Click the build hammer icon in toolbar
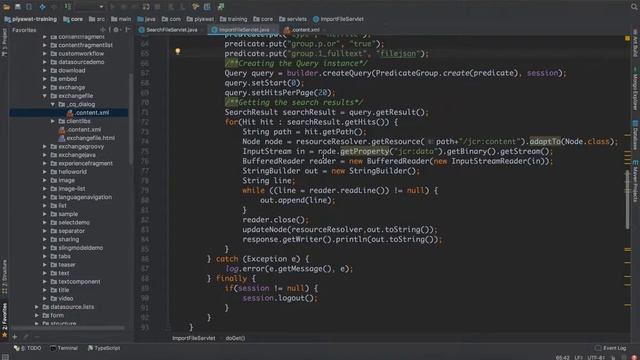640x360 pixels. 196,7
